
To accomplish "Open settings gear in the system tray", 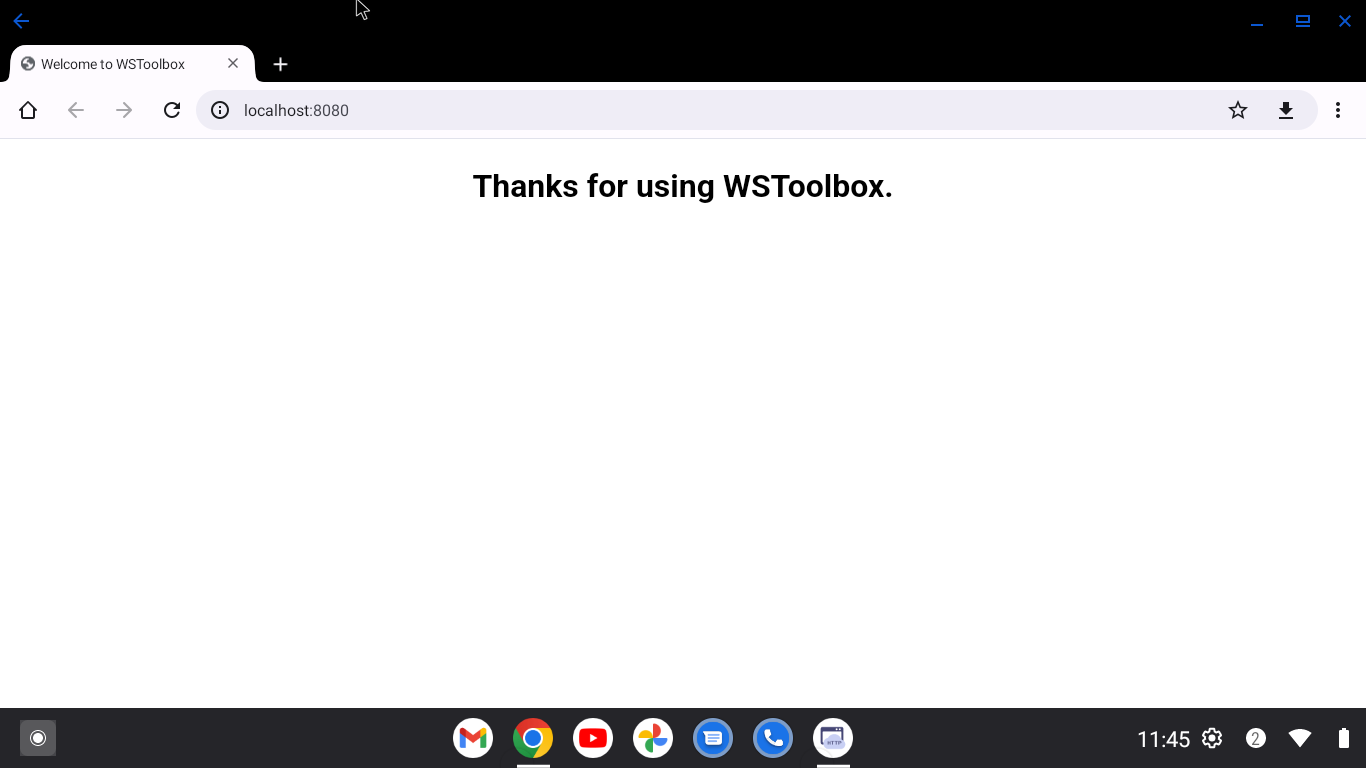I will click(1212, 738).
